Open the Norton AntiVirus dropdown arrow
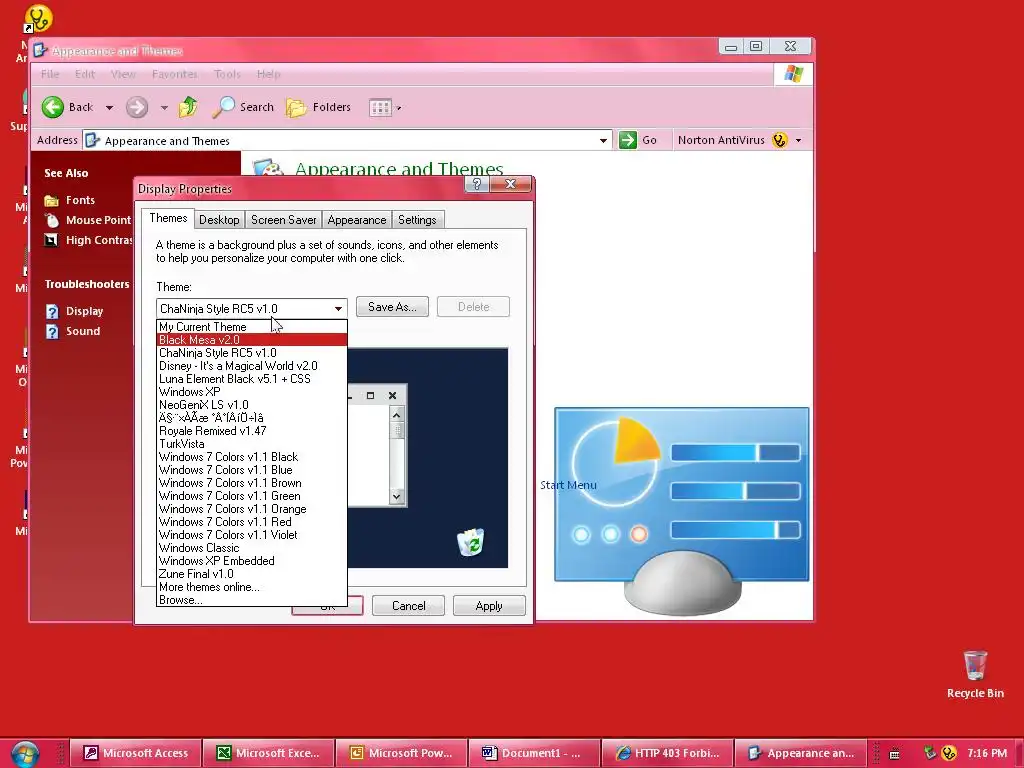1024x768 pixels. 798,140
